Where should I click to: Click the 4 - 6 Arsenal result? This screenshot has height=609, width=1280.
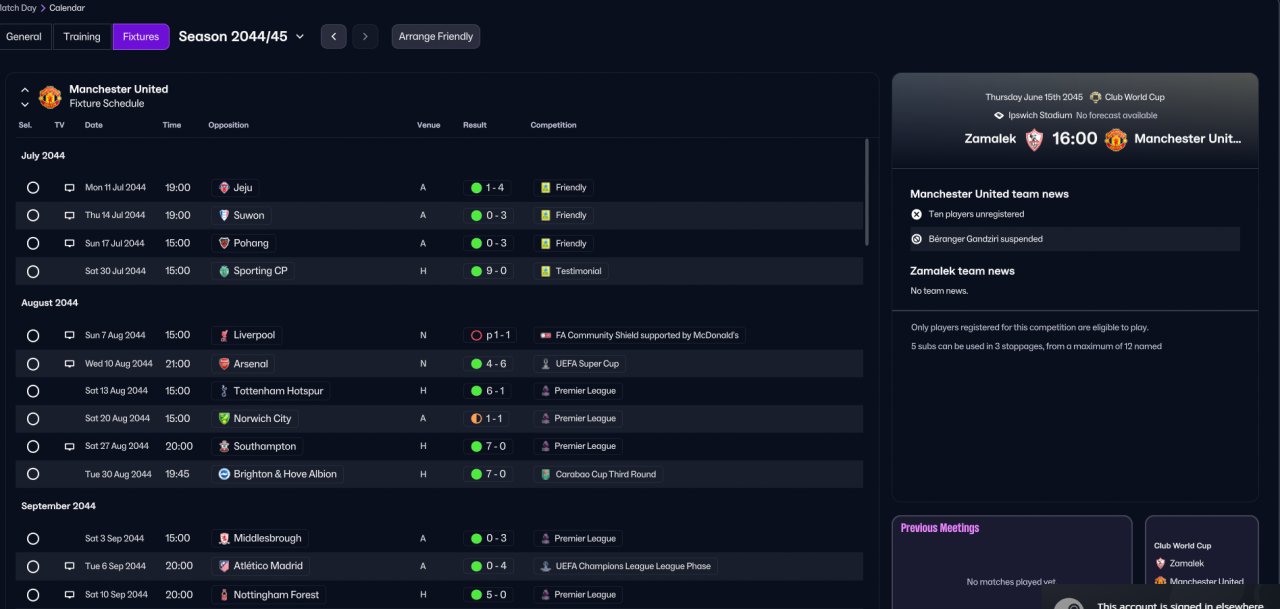tap(488, 364)
